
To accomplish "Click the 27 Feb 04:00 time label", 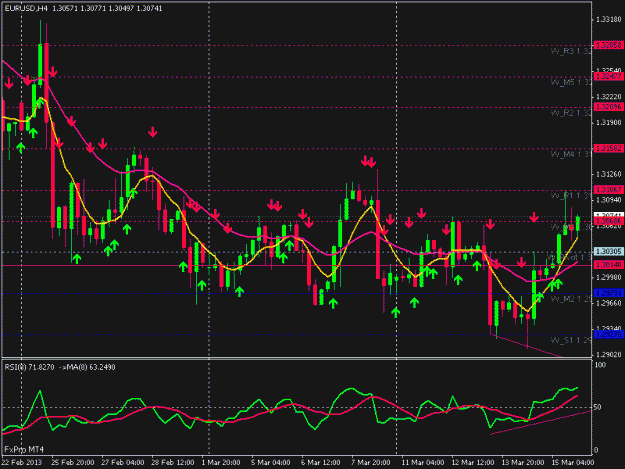I will coord(122,462).
